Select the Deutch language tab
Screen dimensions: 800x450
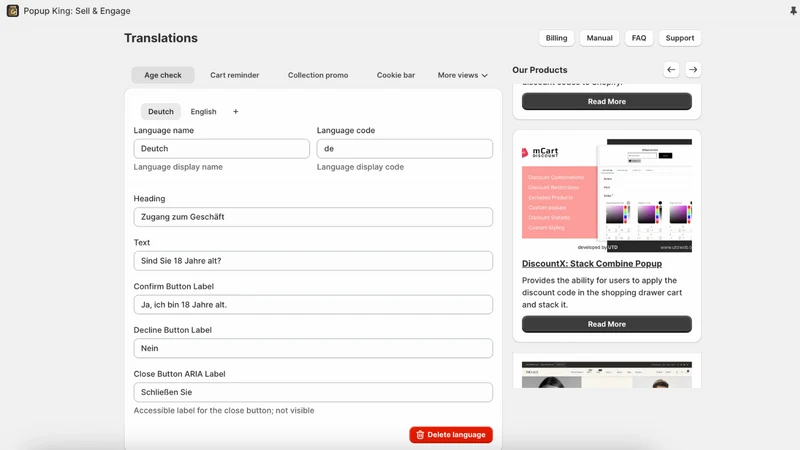pyautogui.click(x=161, y=112)
